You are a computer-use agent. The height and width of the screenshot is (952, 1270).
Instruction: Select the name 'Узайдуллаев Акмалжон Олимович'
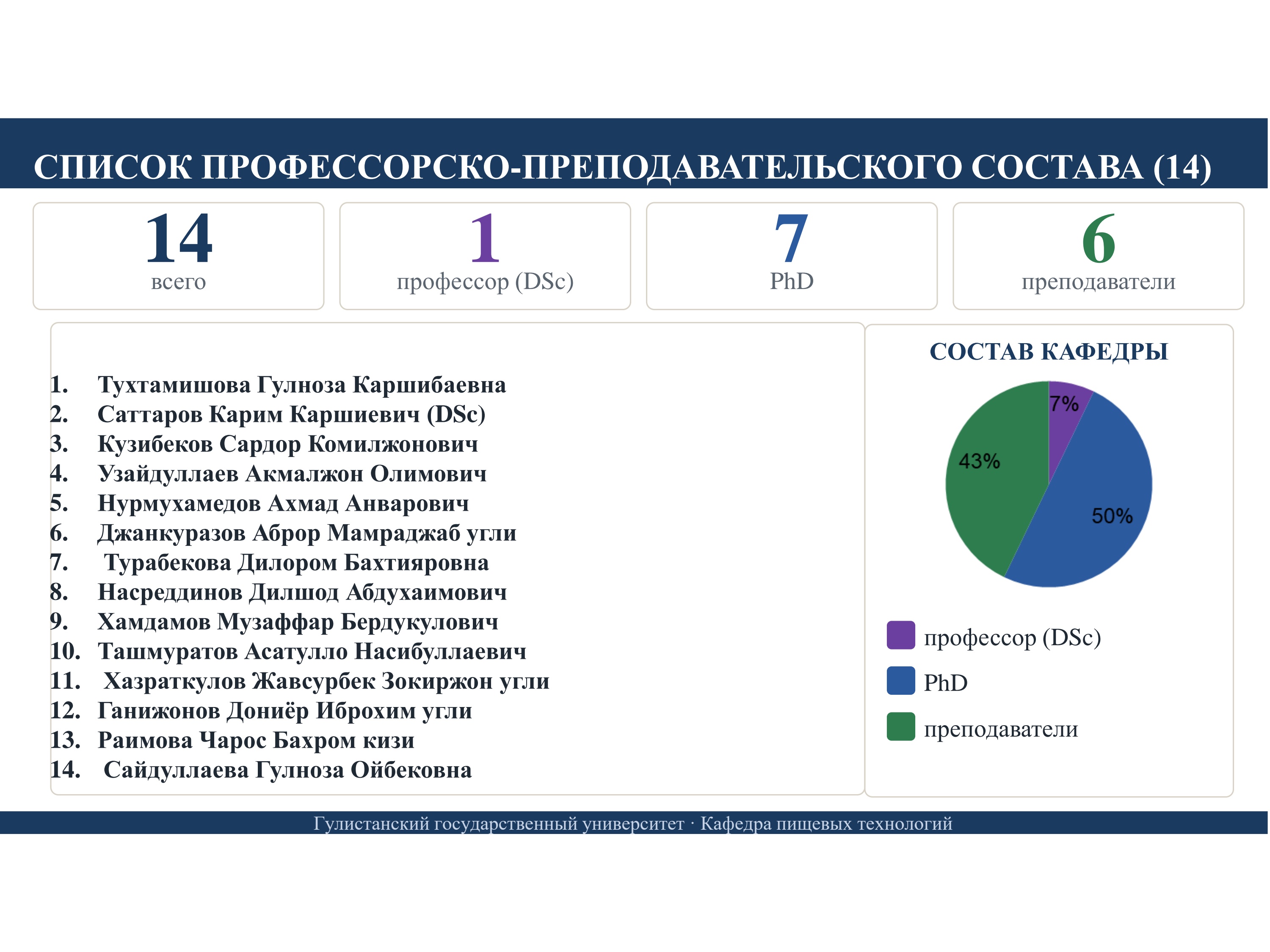point(292,473)
